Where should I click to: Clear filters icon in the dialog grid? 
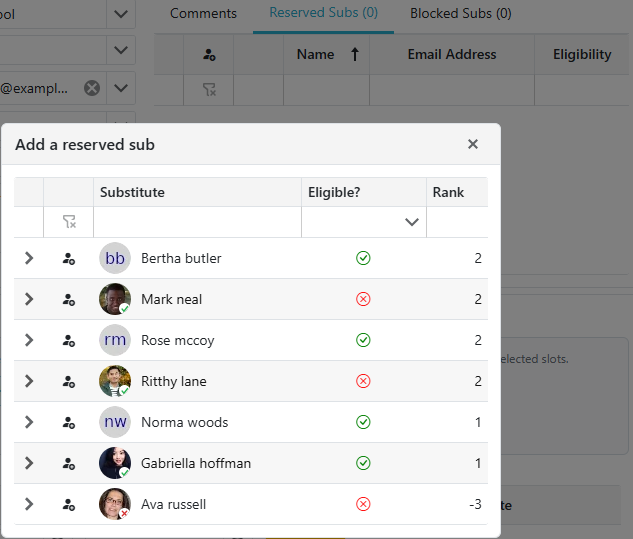click(69, 222)
